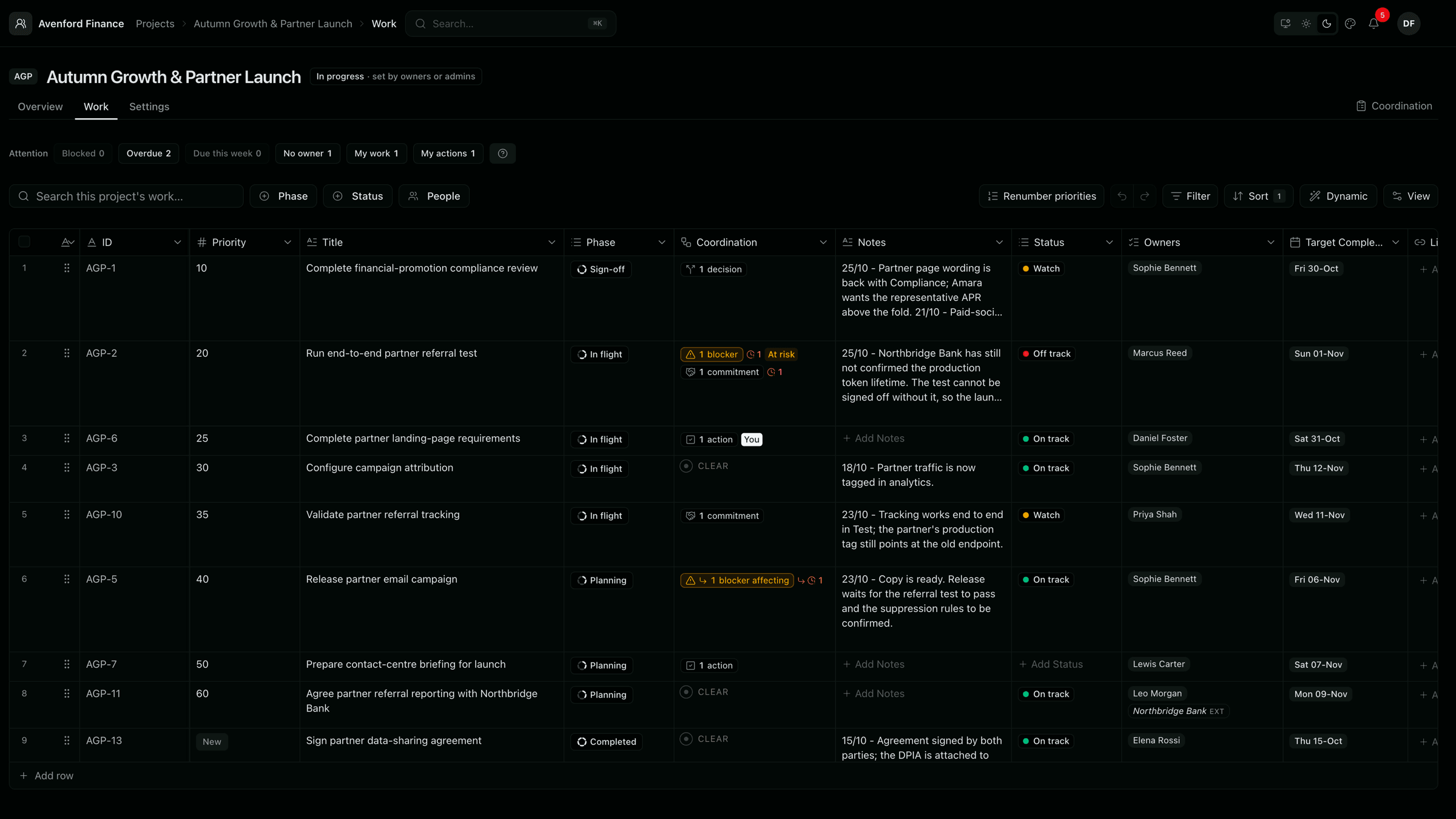1456x819 pixels.
Task: Click the sort indicator column header icon
Action: coord(67,242)
